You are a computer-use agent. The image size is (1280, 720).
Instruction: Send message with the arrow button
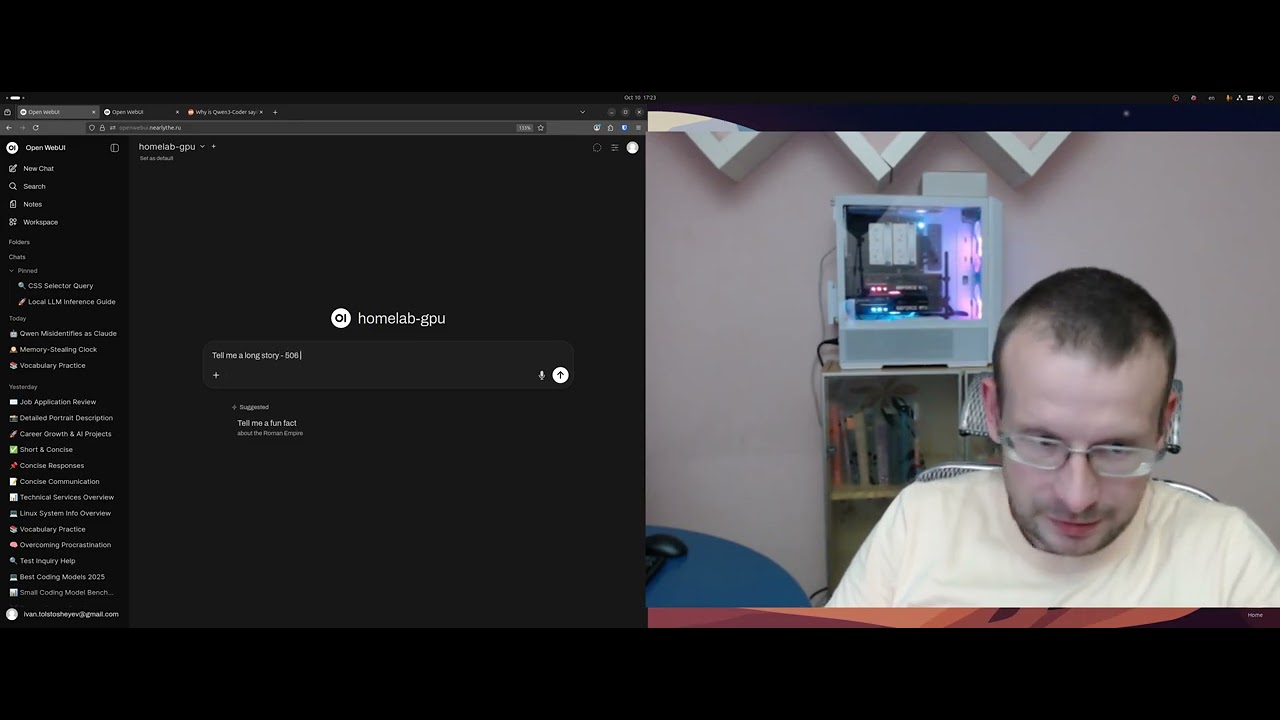[560, 375]
